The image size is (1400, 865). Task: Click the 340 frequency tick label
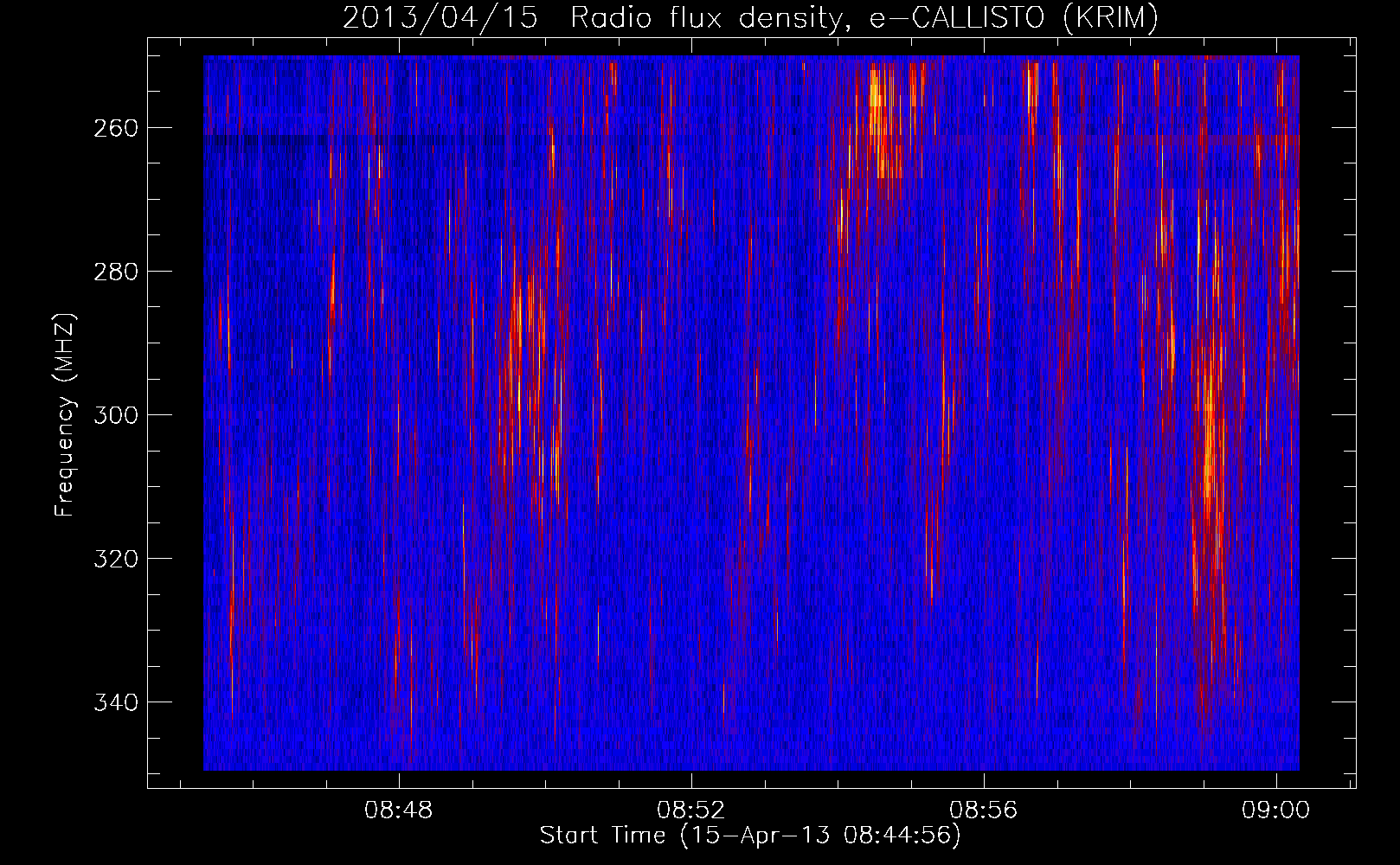coord(115,702)
